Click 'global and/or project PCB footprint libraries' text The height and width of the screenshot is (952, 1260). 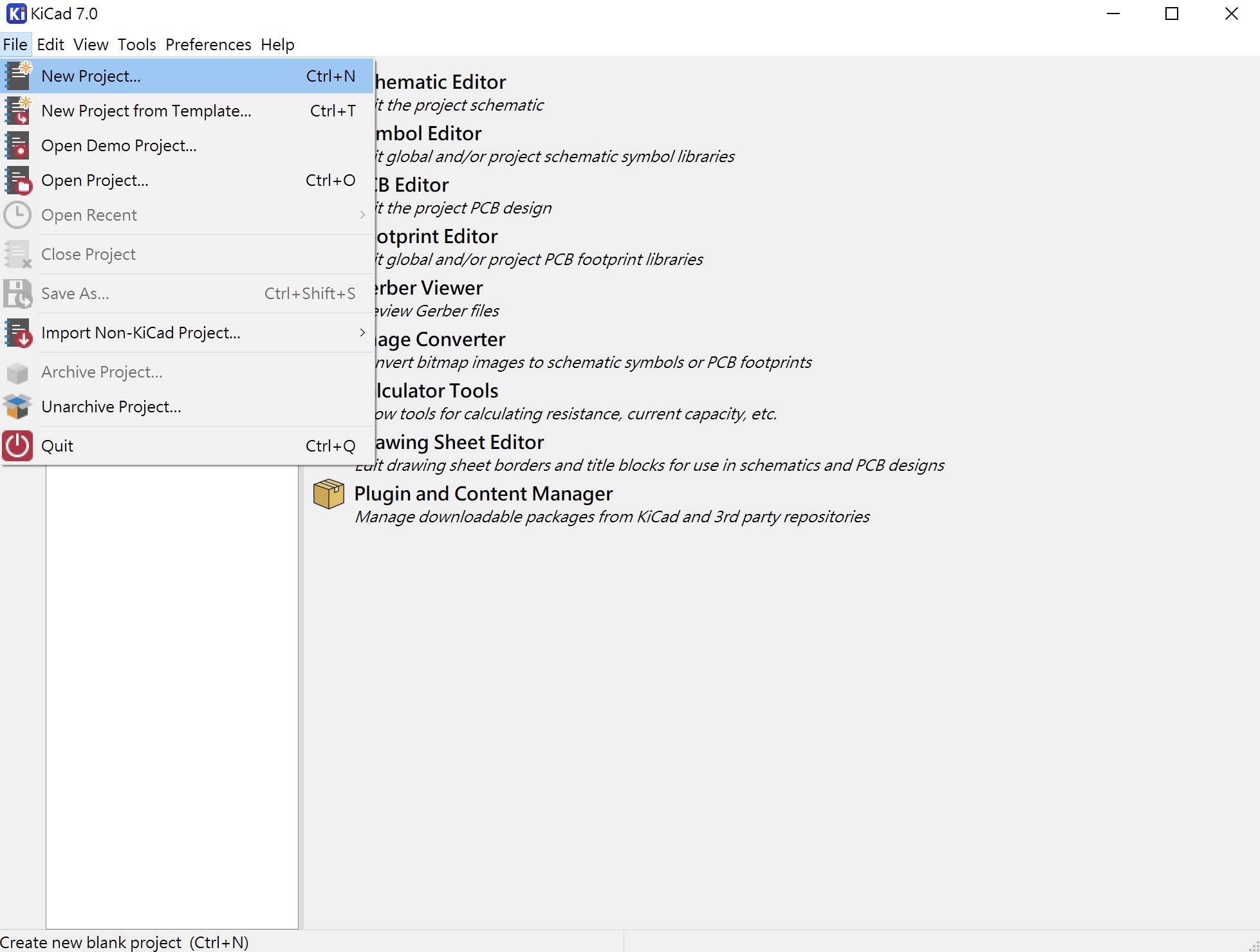click(x=544, y=260)
